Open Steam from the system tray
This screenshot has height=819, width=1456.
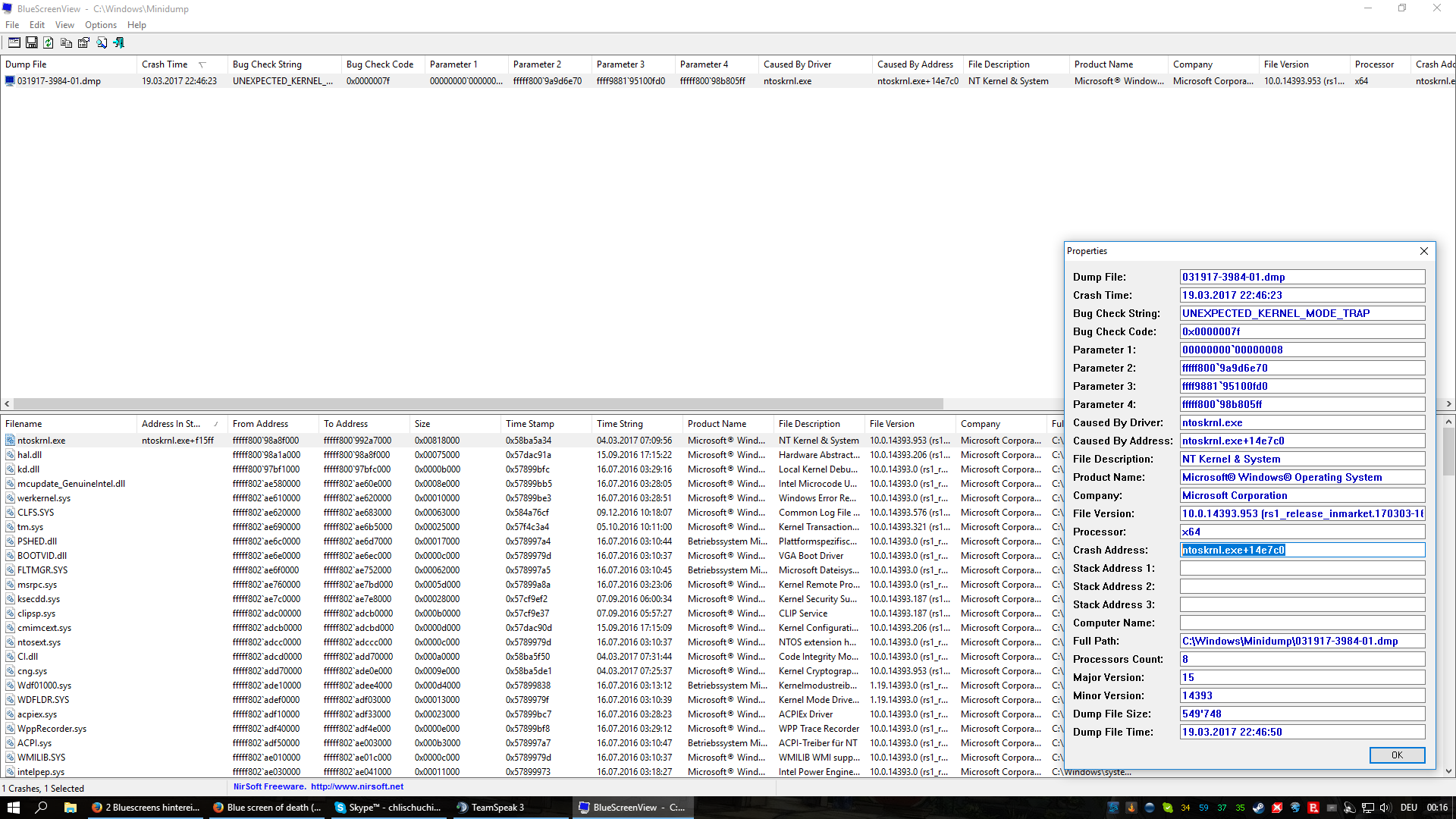point(1258,808)
